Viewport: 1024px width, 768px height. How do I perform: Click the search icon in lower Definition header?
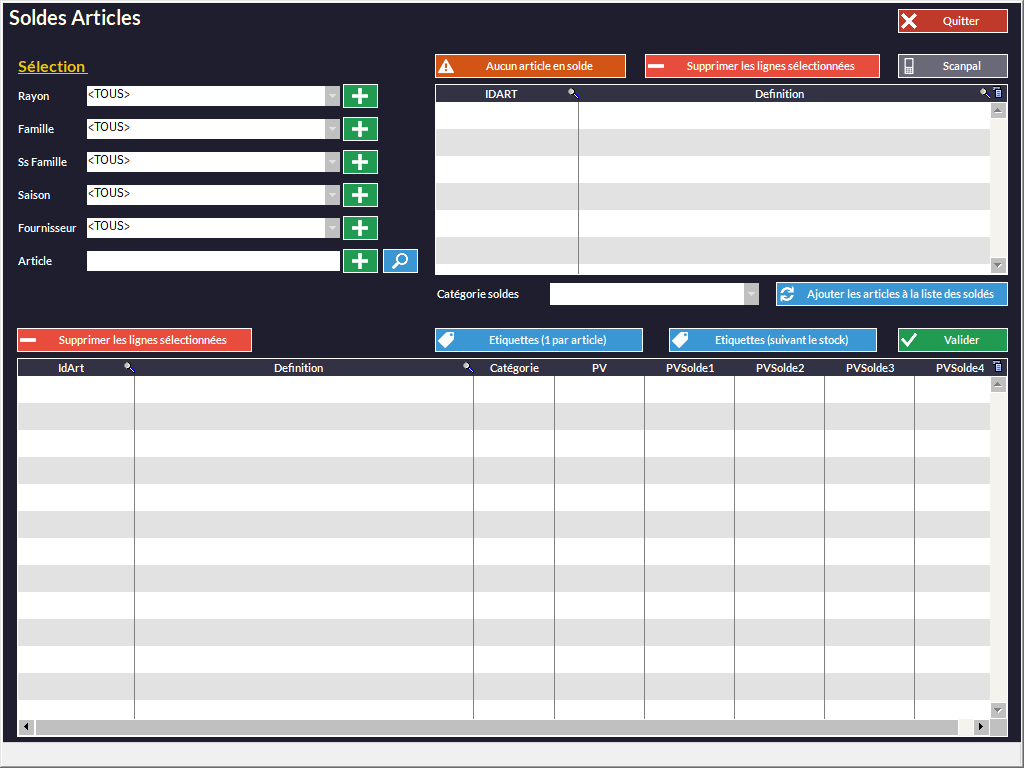click(x=468, y=368)
